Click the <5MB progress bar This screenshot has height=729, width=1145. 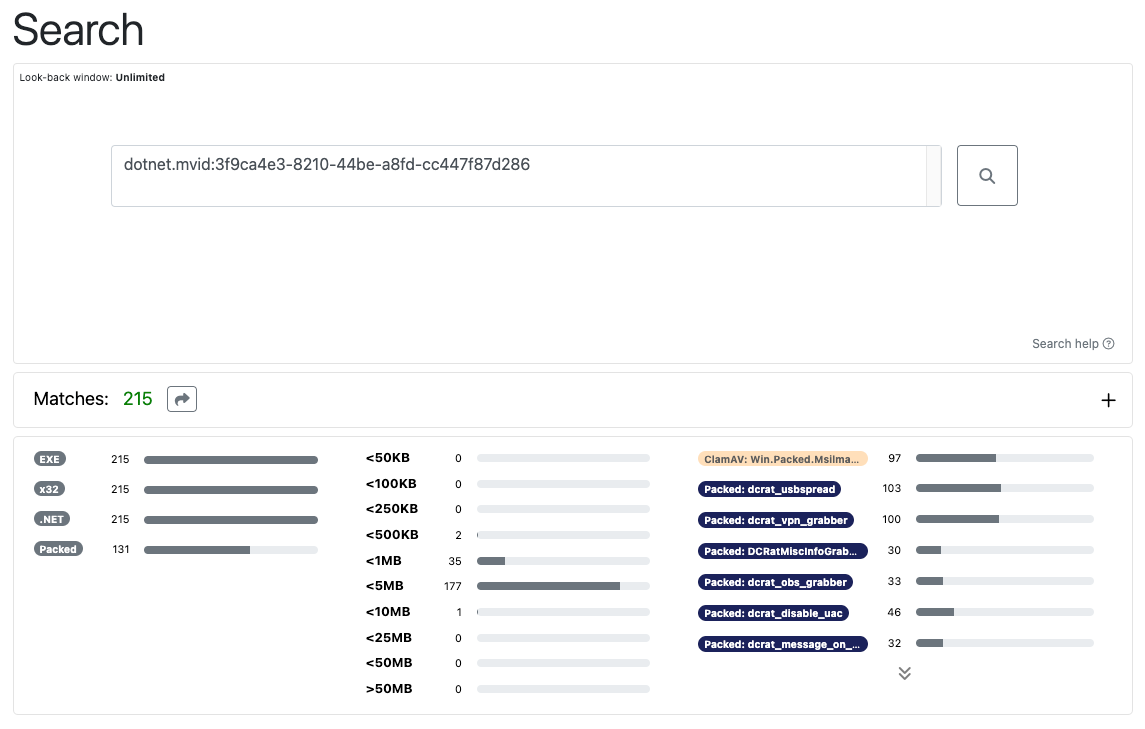click(x=563, y=586)
